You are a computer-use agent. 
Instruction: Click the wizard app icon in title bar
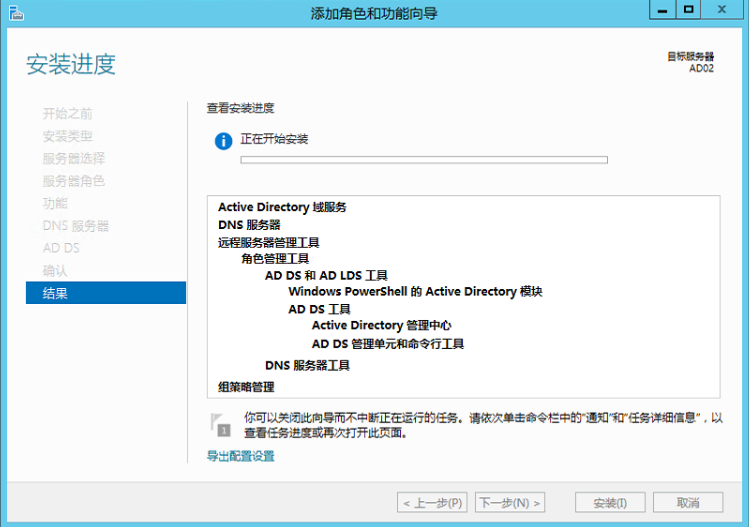(x=16, y=13)
